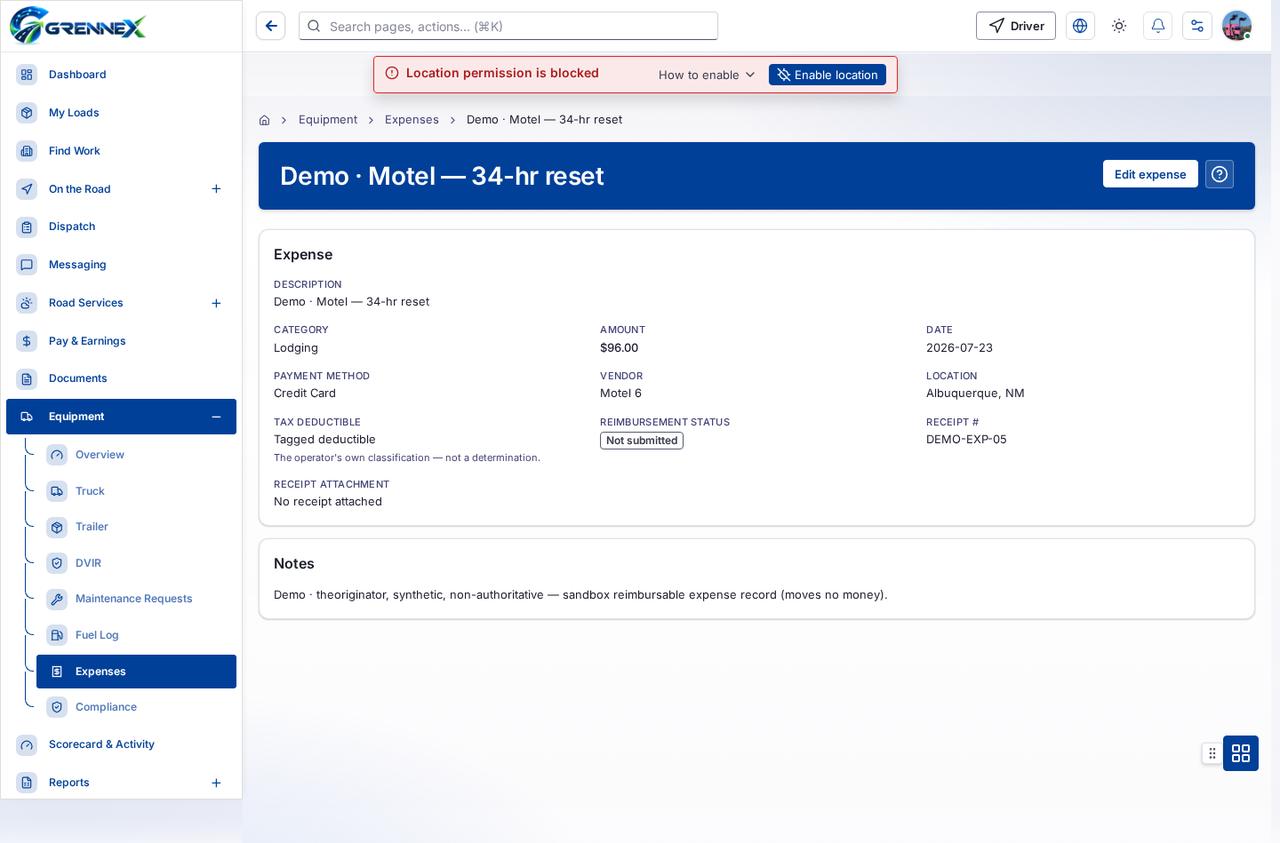
Task: Open the language globe icon
Action: (1080, 26)
